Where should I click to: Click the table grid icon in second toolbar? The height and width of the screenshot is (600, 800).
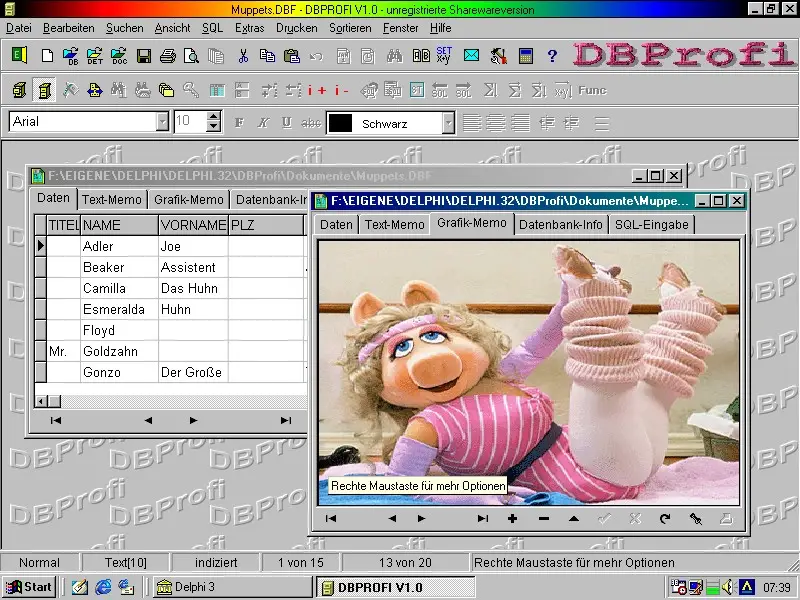217,91
